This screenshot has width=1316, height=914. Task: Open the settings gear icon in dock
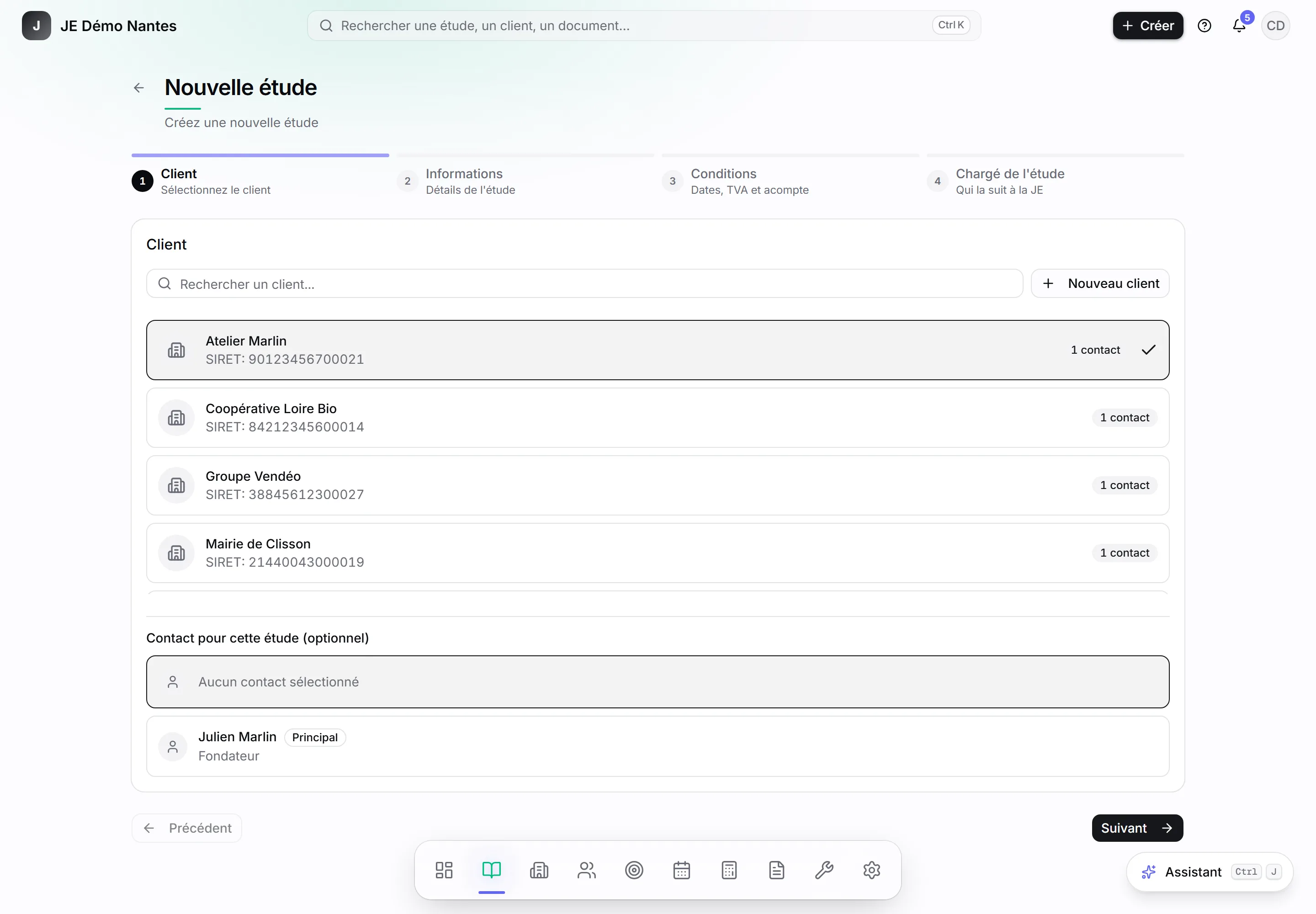point(871,870)
